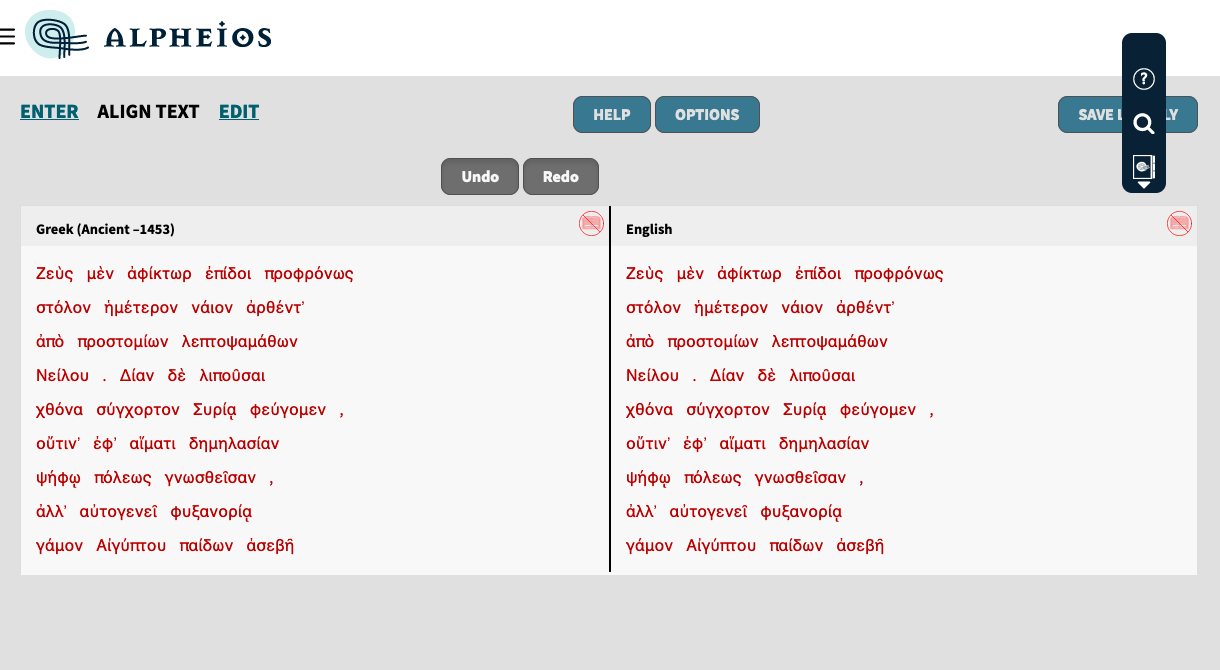The image size is (1220, 670).
Task: Switch to the ENTER tab
Action: (x=49, y=111)
